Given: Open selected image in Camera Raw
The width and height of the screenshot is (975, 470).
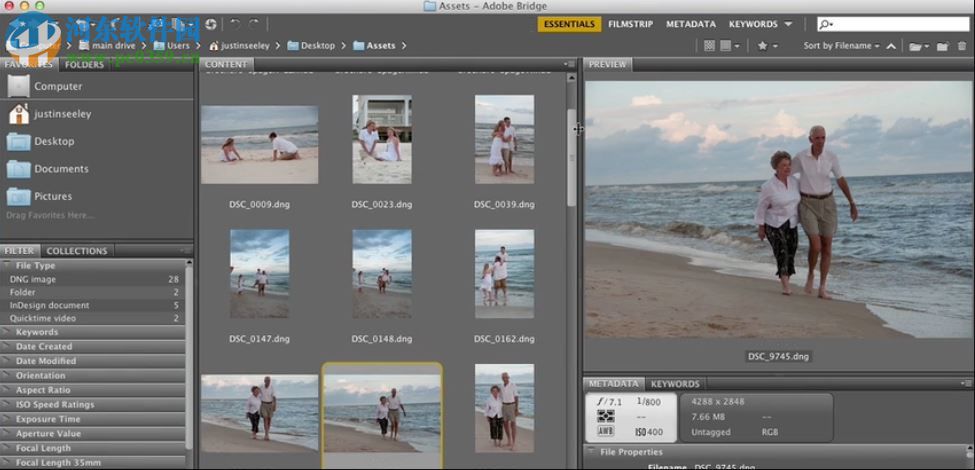Looking at the screenshot, I should [210, 24].
